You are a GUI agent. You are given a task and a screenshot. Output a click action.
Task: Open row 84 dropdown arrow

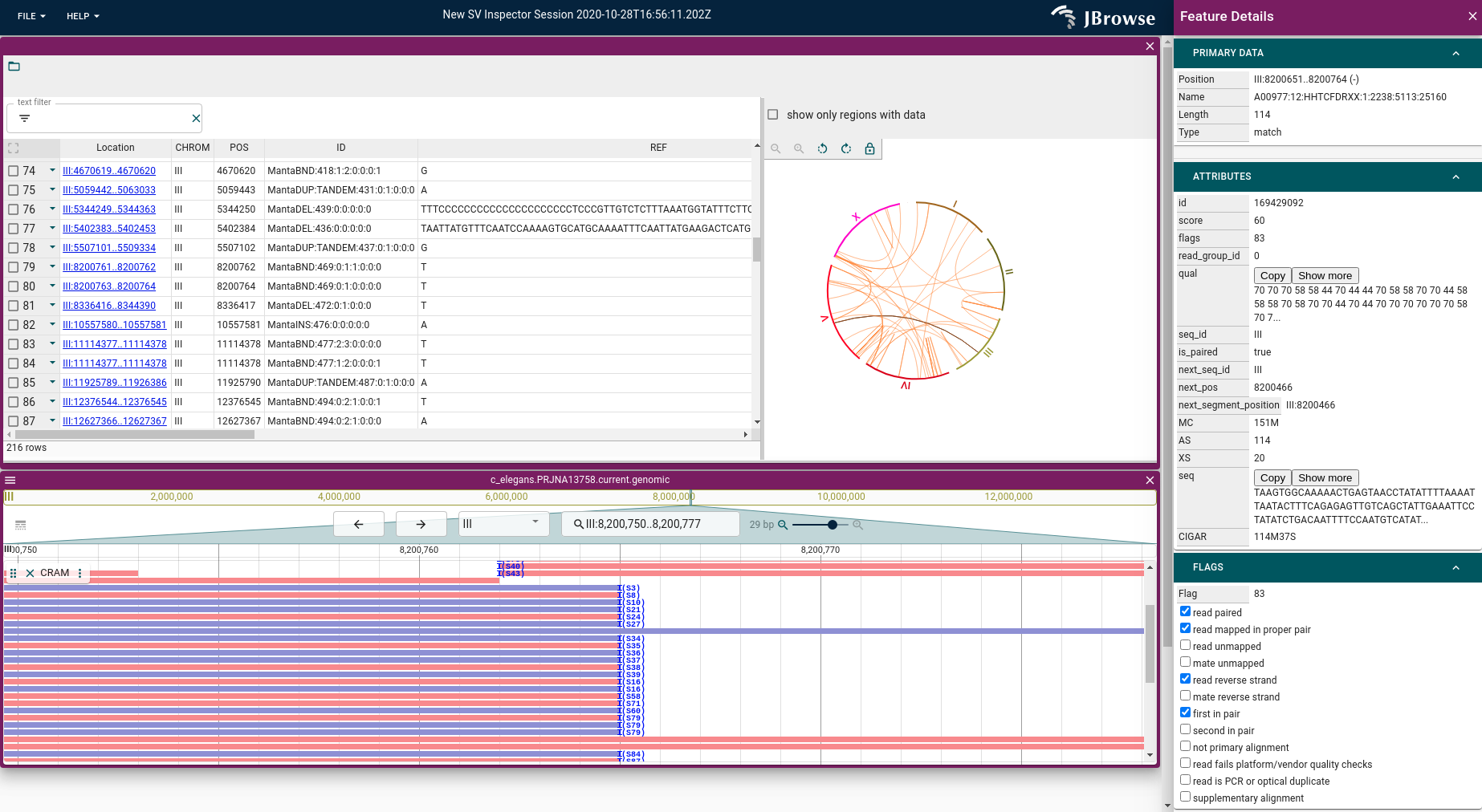coord(52,363)
